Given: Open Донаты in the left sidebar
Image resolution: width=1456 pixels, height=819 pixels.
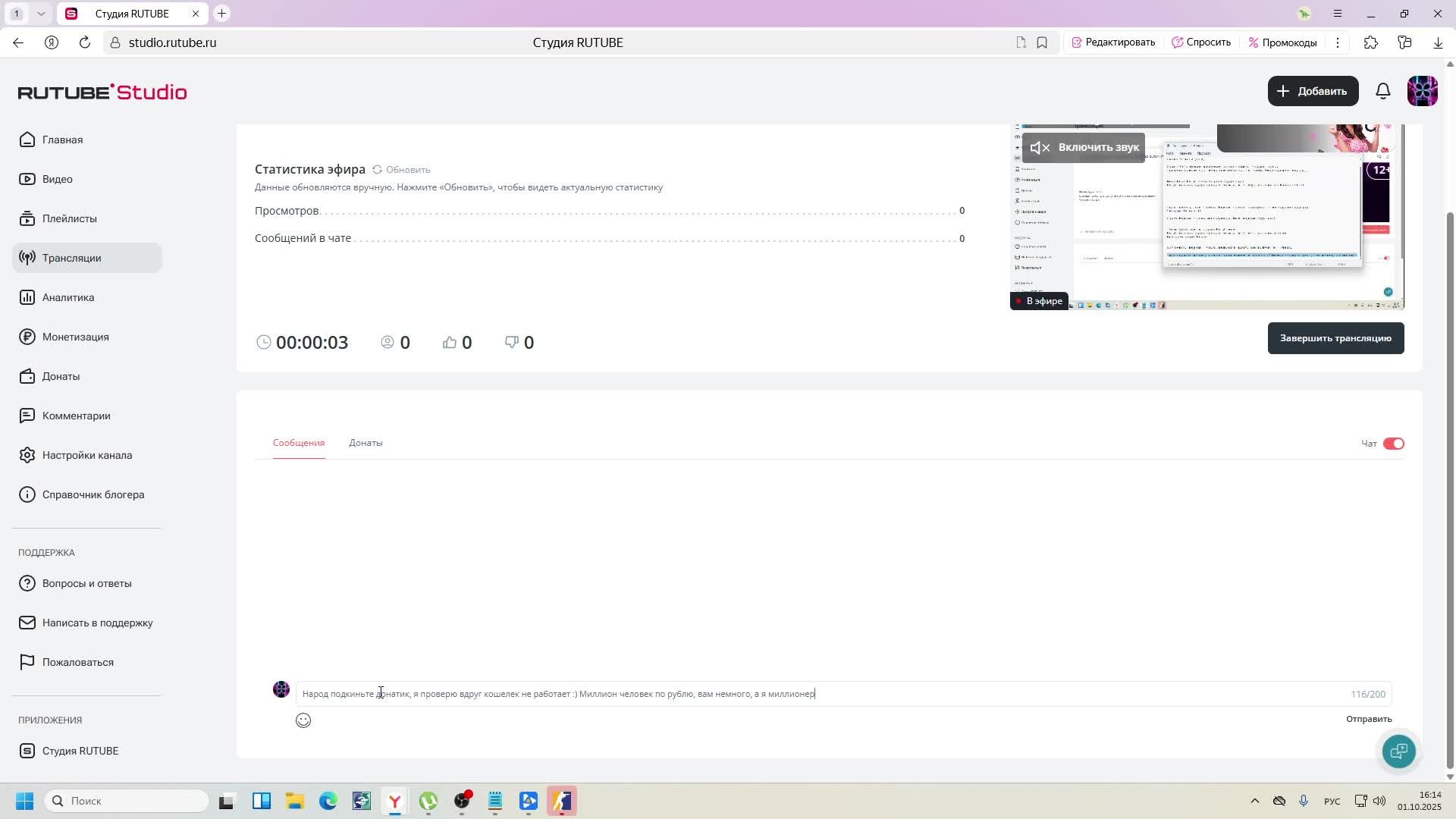Looking at the screenshot, I should point(61,376).
